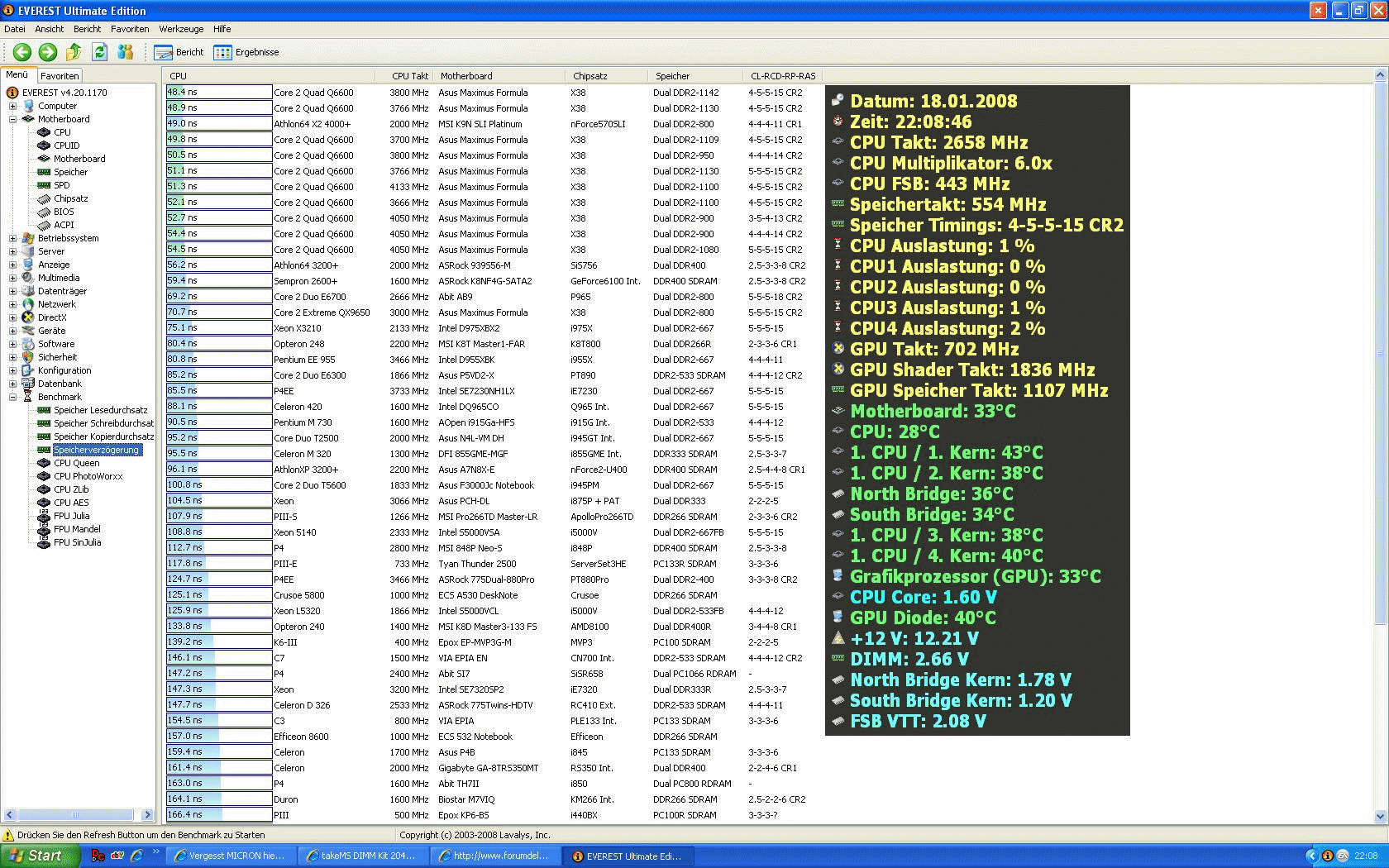The width and height of the screenshot is (1389, 868).
Task: Sort by the Speicher column header
Action: (697, 76)
